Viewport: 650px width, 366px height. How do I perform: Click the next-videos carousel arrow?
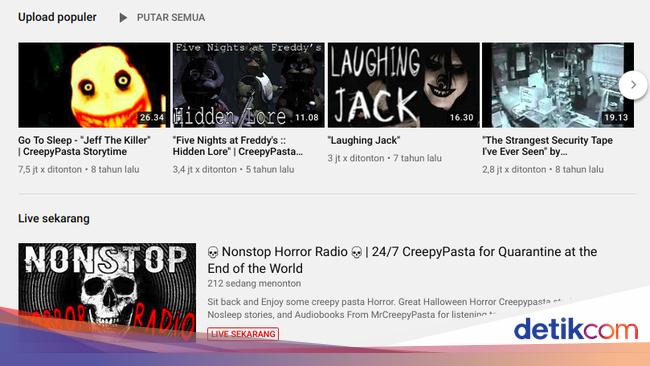pyautogui.click(x=633, y=85)
